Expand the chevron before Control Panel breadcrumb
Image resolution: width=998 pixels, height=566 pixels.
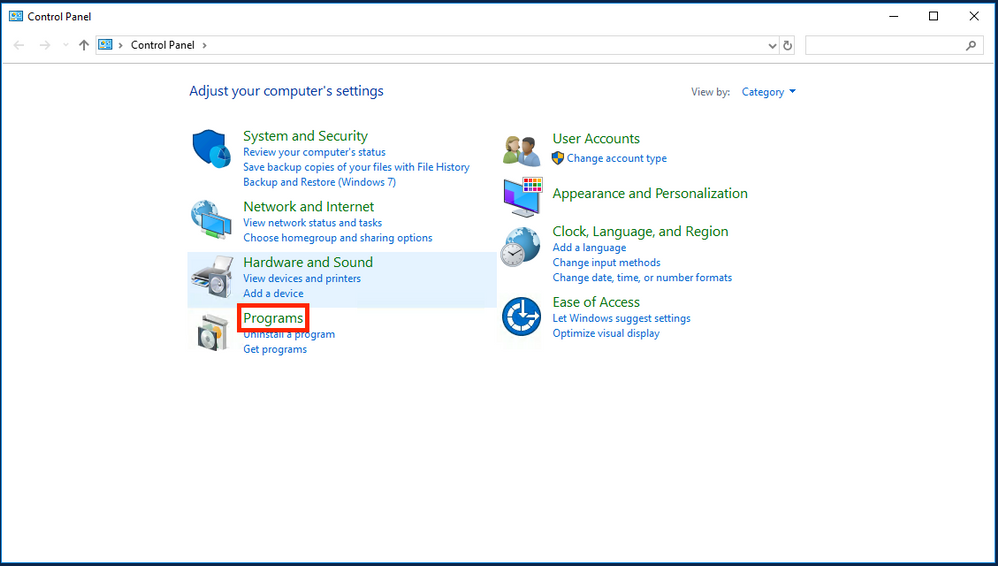pos(120,45)
